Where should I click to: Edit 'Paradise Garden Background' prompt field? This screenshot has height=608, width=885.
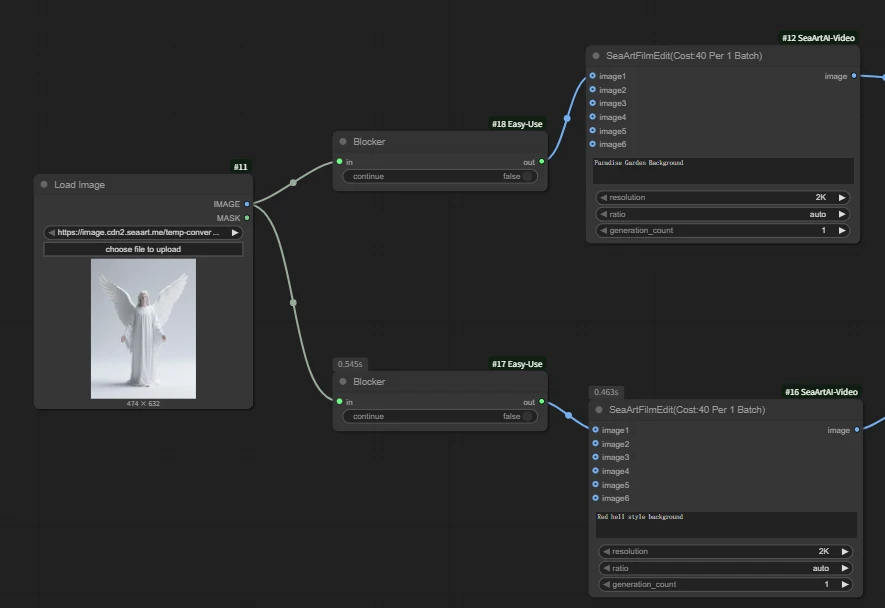point(723,170)
